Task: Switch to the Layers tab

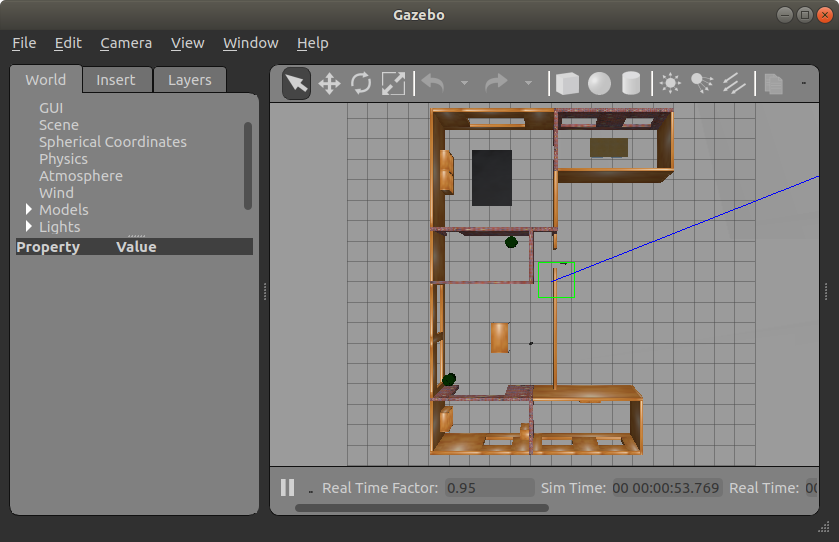Action: pos(190,80)
